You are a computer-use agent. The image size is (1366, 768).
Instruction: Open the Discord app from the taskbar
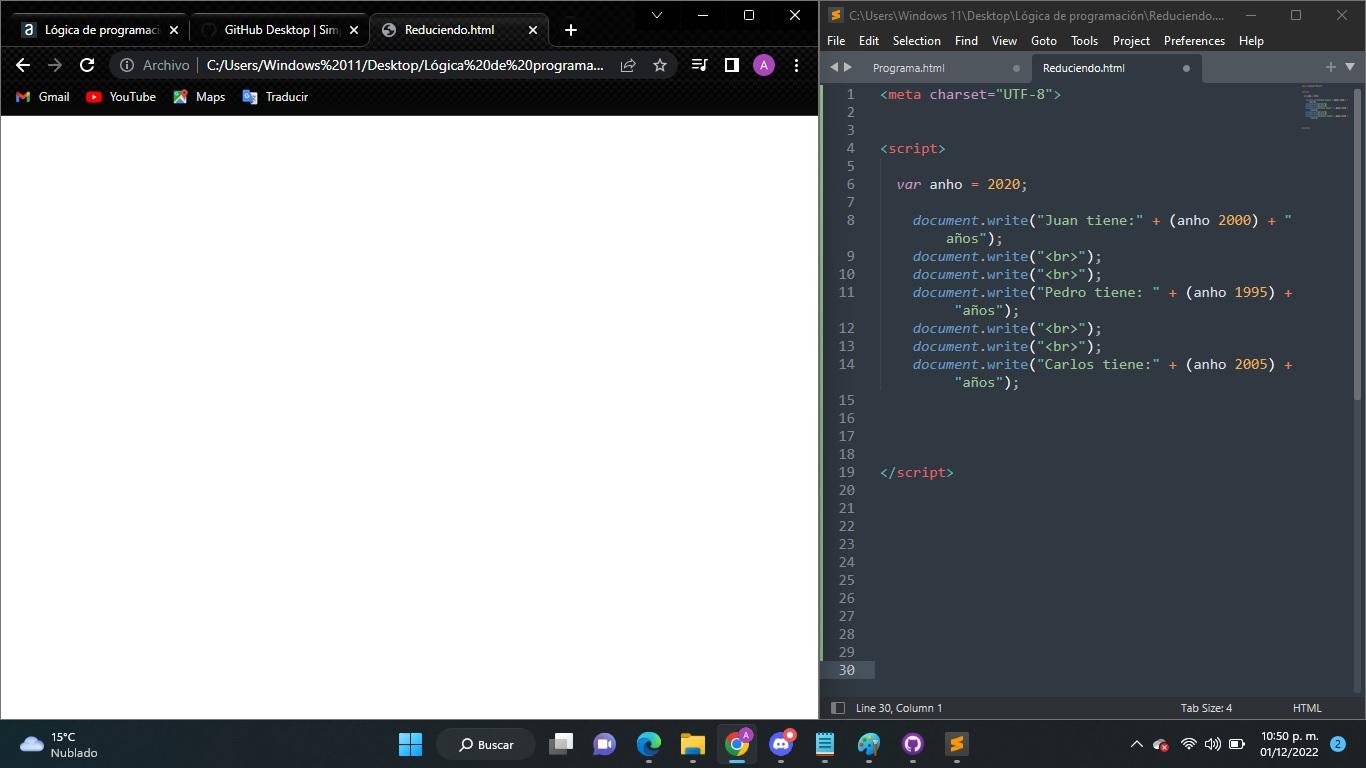[780, 745]
